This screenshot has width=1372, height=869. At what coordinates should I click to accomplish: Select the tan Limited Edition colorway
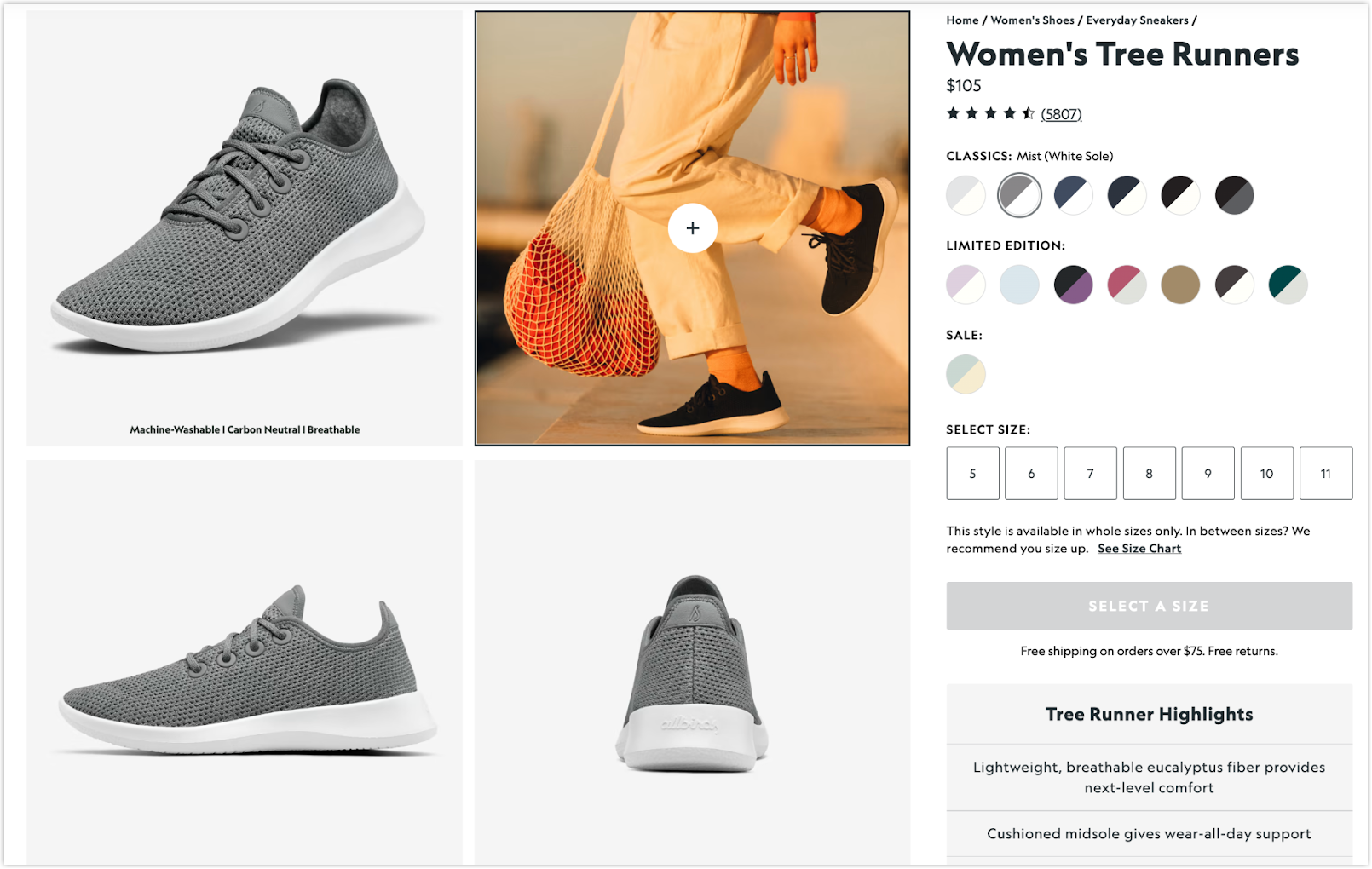(x=1180, y=285)
